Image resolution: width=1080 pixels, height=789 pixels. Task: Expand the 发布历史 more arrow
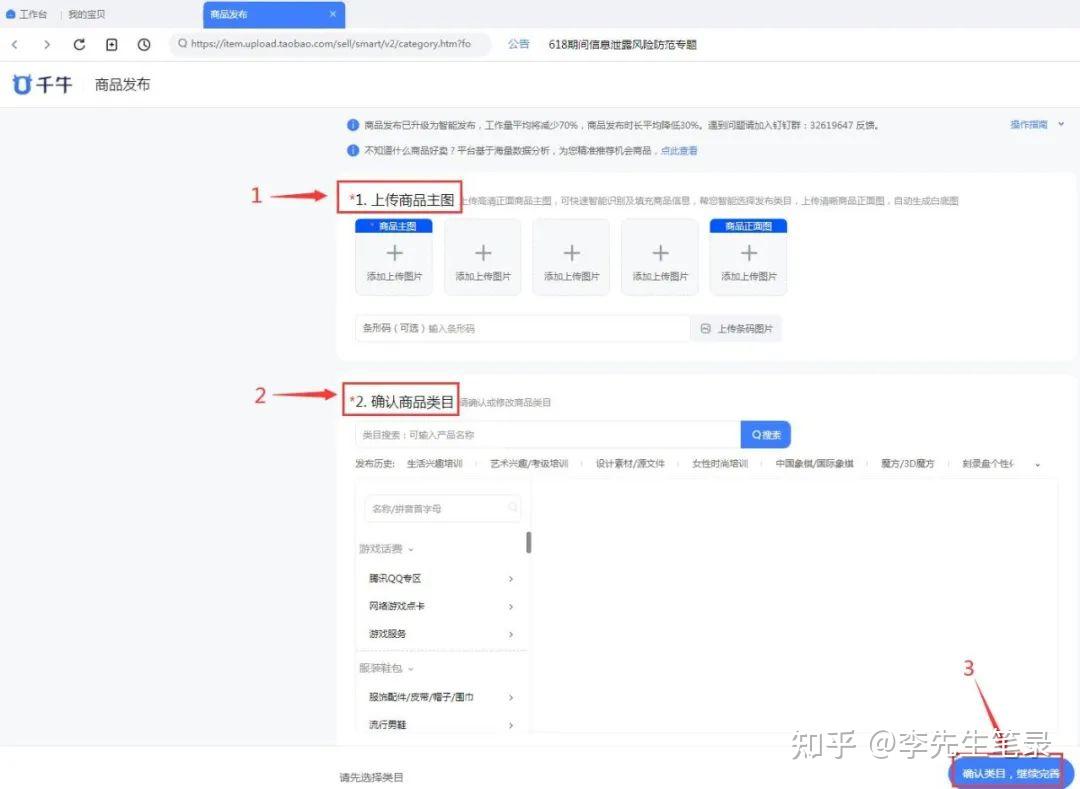pyautogui.click(x=1037, y=465)
